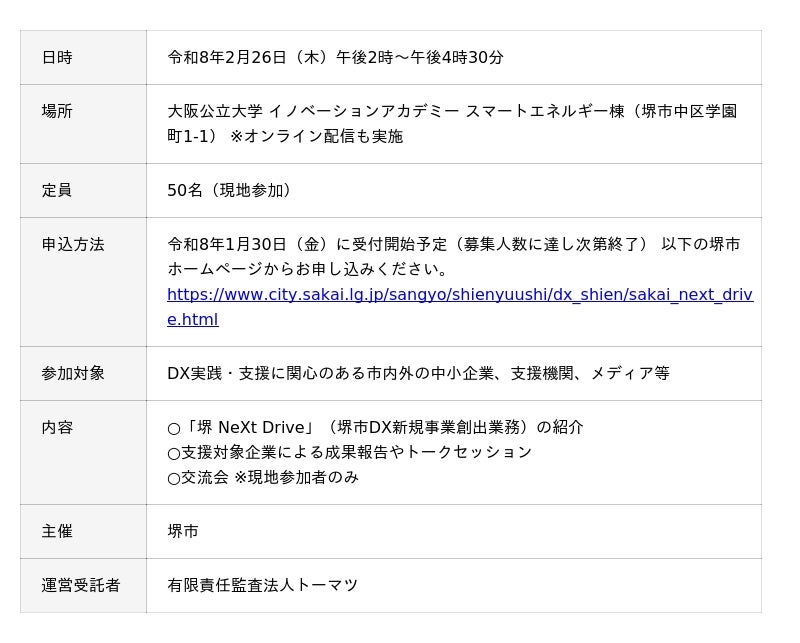This screenshot has width=800, height=643.
Task: Open the sakai_next_drive application URL link
Action: [459, 295]
